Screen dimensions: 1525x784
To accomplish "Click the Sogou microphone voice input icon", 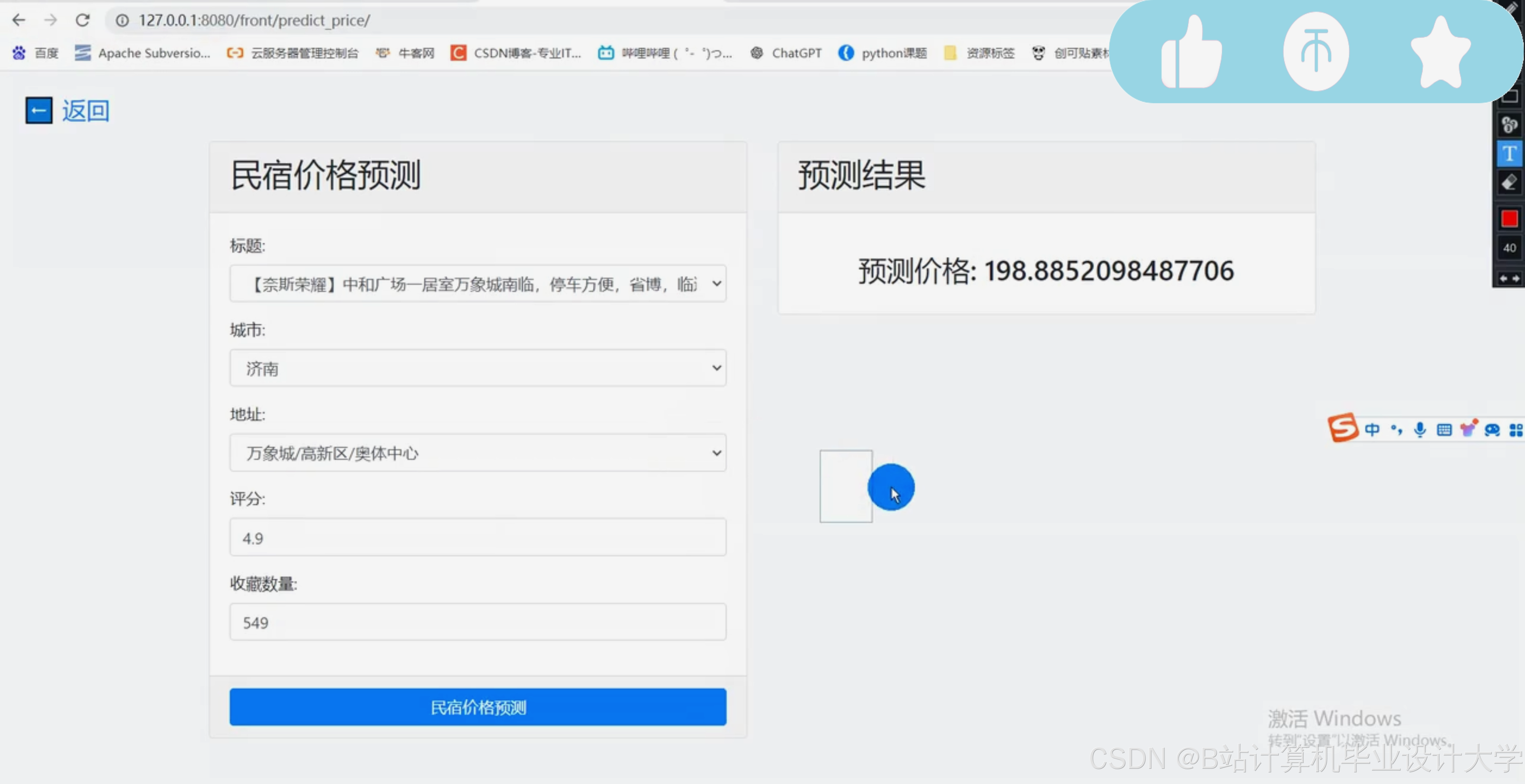I will click(1420, 430).
